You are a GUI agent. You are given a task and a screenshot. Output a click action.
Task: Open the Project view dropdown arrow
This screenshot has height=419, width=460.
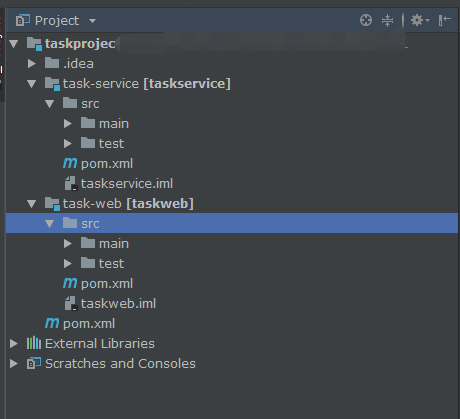(x=92, y=21)
